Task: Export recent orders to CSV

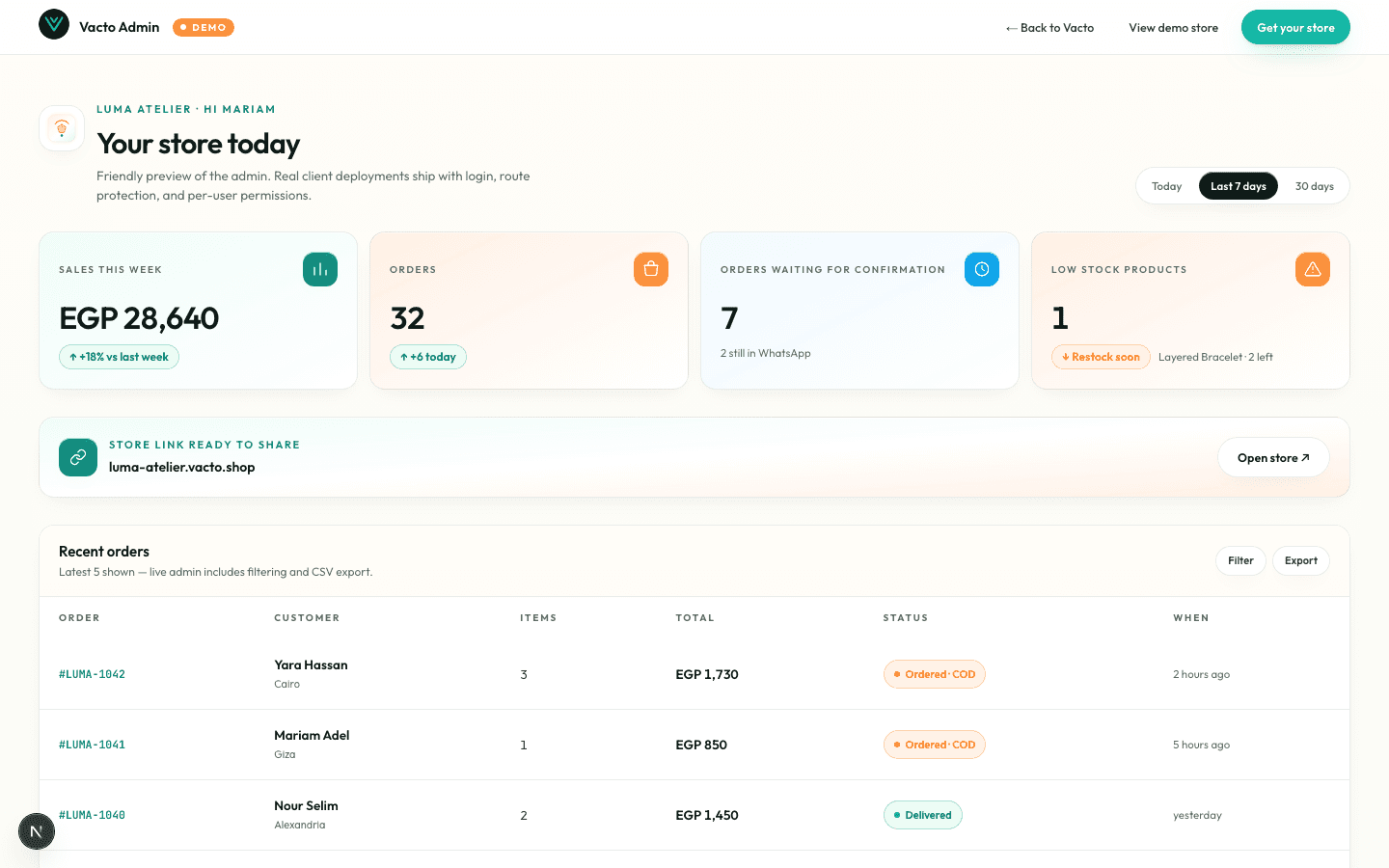Action: [x=1301, y=560]
